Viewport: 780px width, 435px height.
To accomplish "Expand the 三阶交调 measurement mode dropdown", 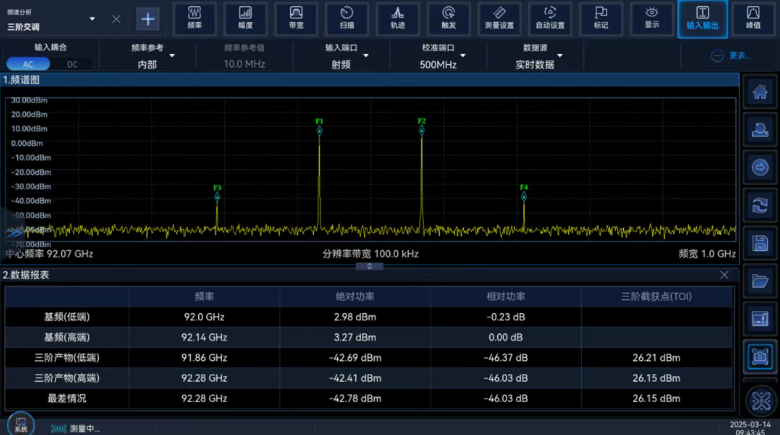I will pos(52,19).
